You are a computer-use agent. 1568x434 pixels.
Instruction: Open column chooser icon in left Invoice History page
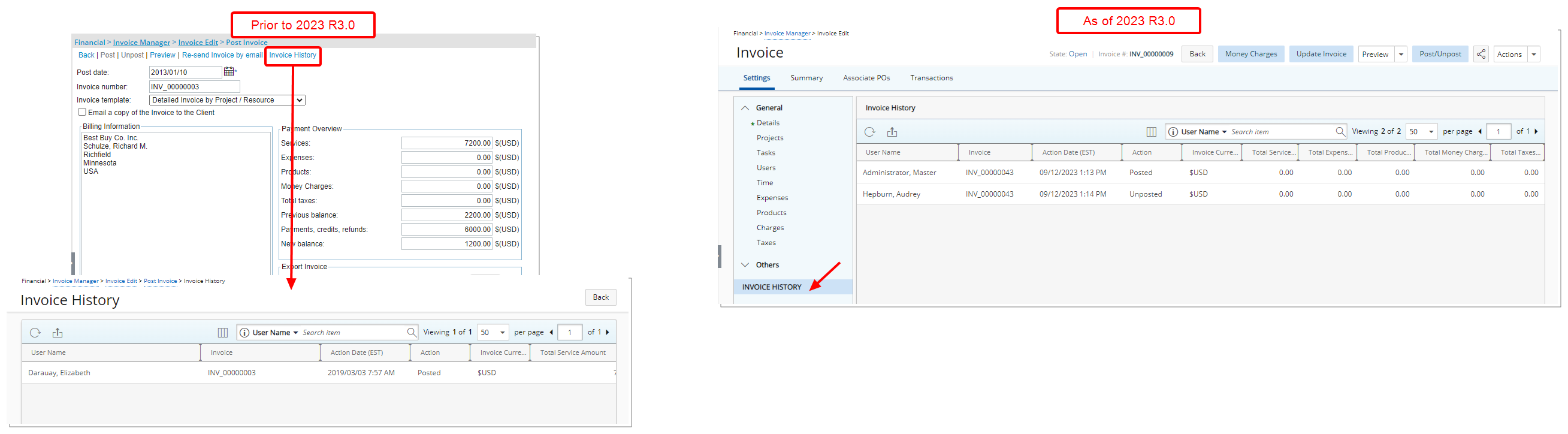click(223, 332)
